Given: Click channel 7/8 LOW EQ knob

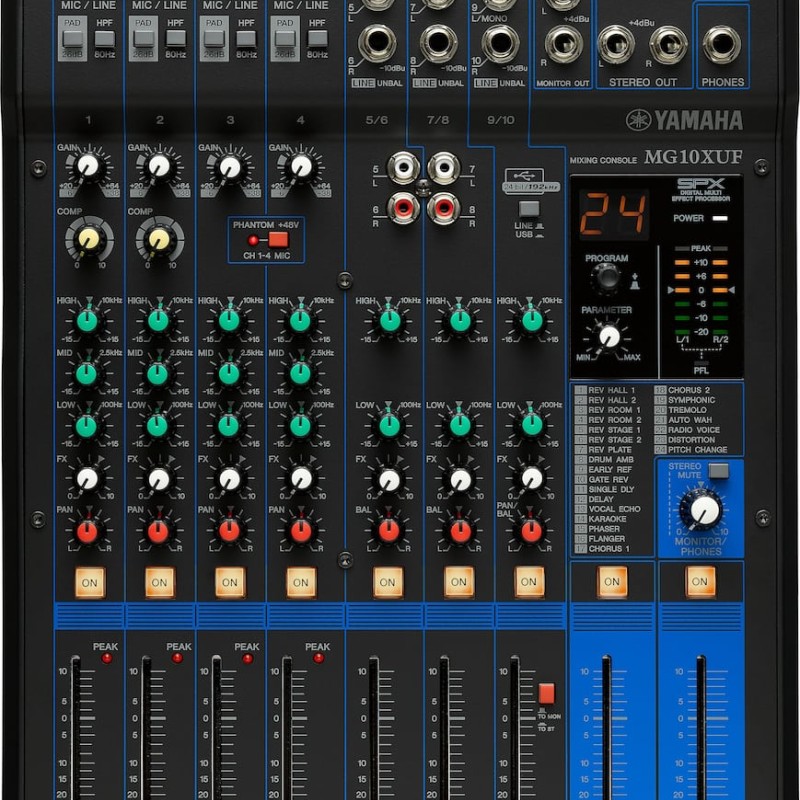Looking at the screenshot, I should coord(460,426).
